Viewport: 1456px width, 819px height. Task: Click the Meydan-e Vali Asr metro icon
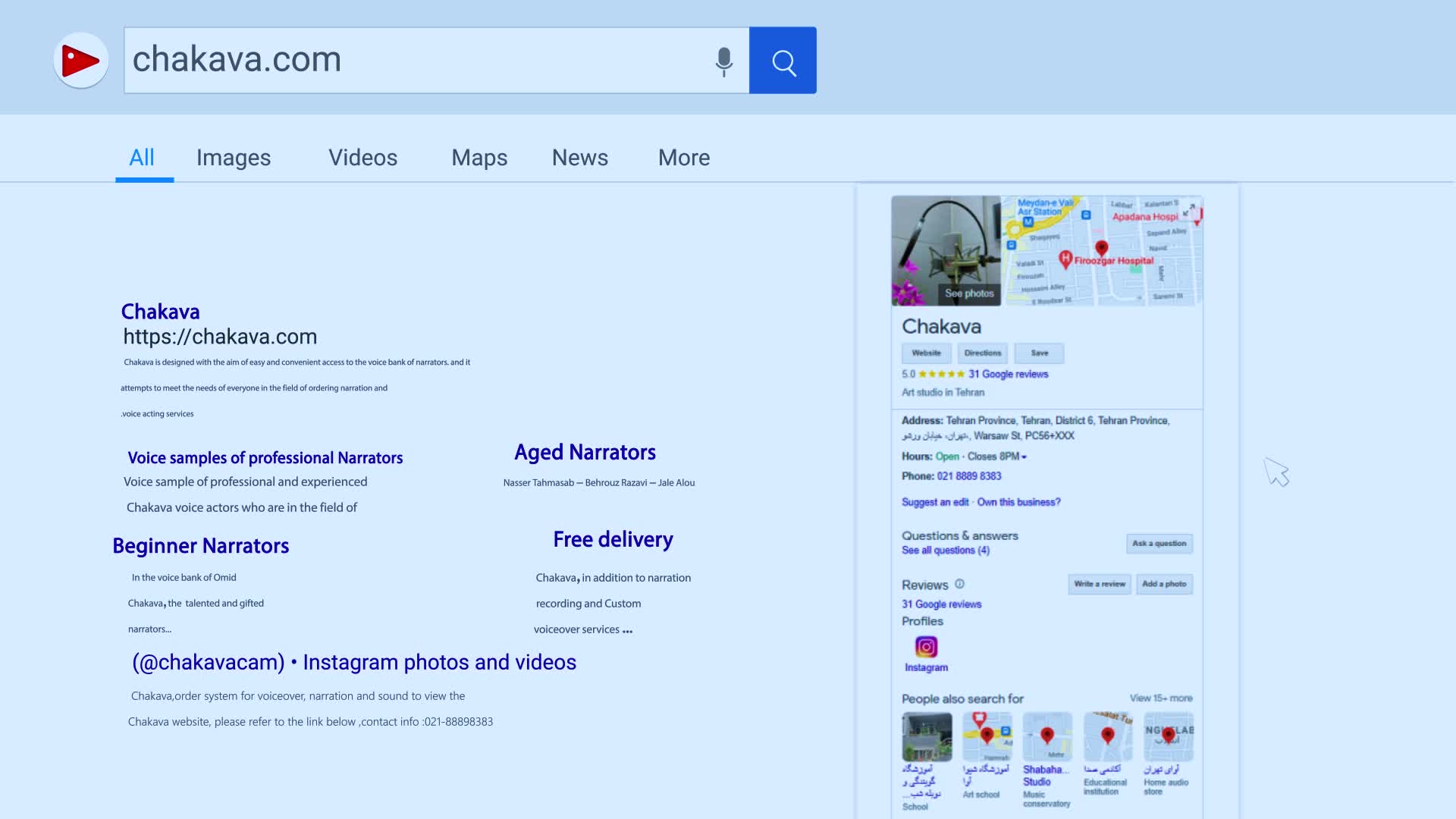point(1028,222)
